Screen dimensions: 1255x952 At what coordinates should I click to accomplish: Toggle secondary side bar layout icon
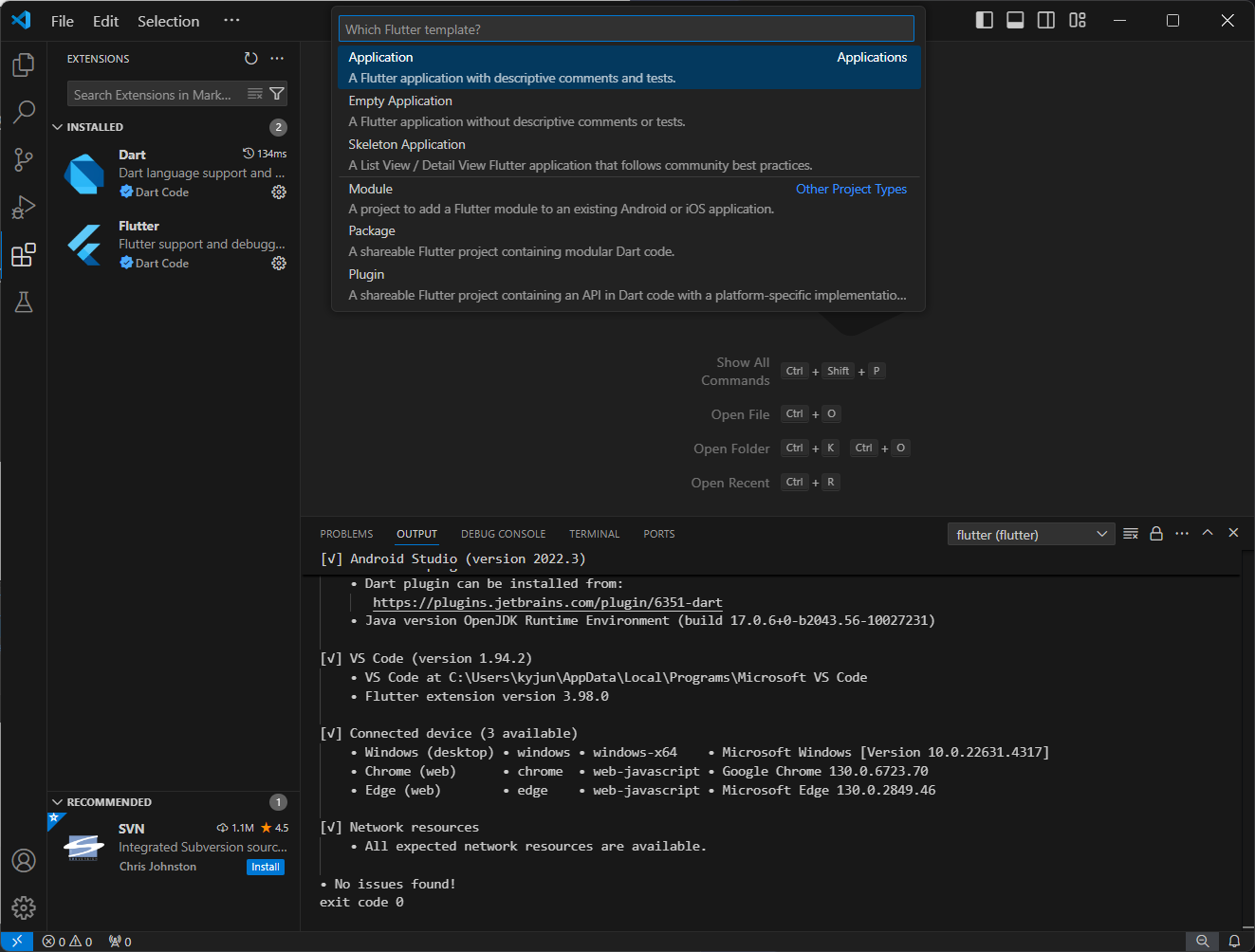(1046, 20)
